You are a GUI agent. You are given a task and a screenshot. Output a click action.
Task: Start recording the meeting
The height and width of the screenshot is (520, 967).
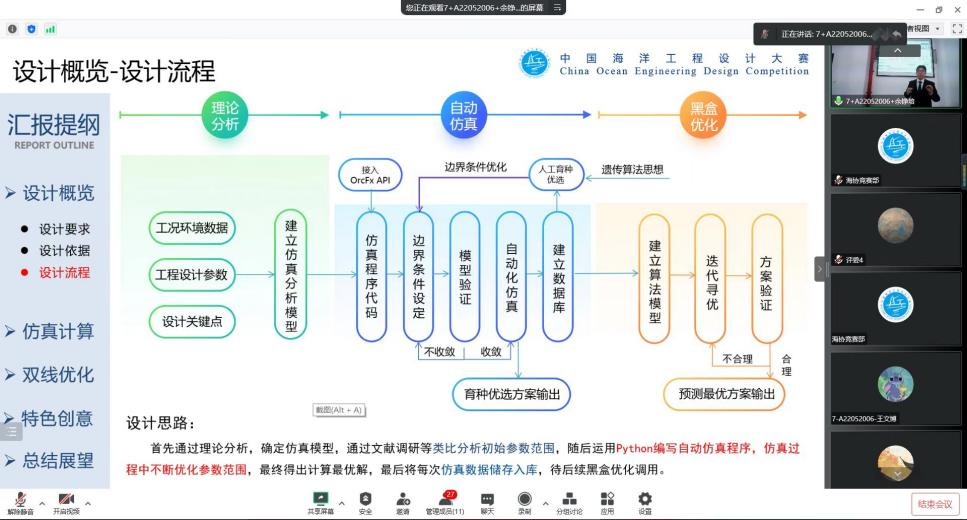(x=524, y=500)
